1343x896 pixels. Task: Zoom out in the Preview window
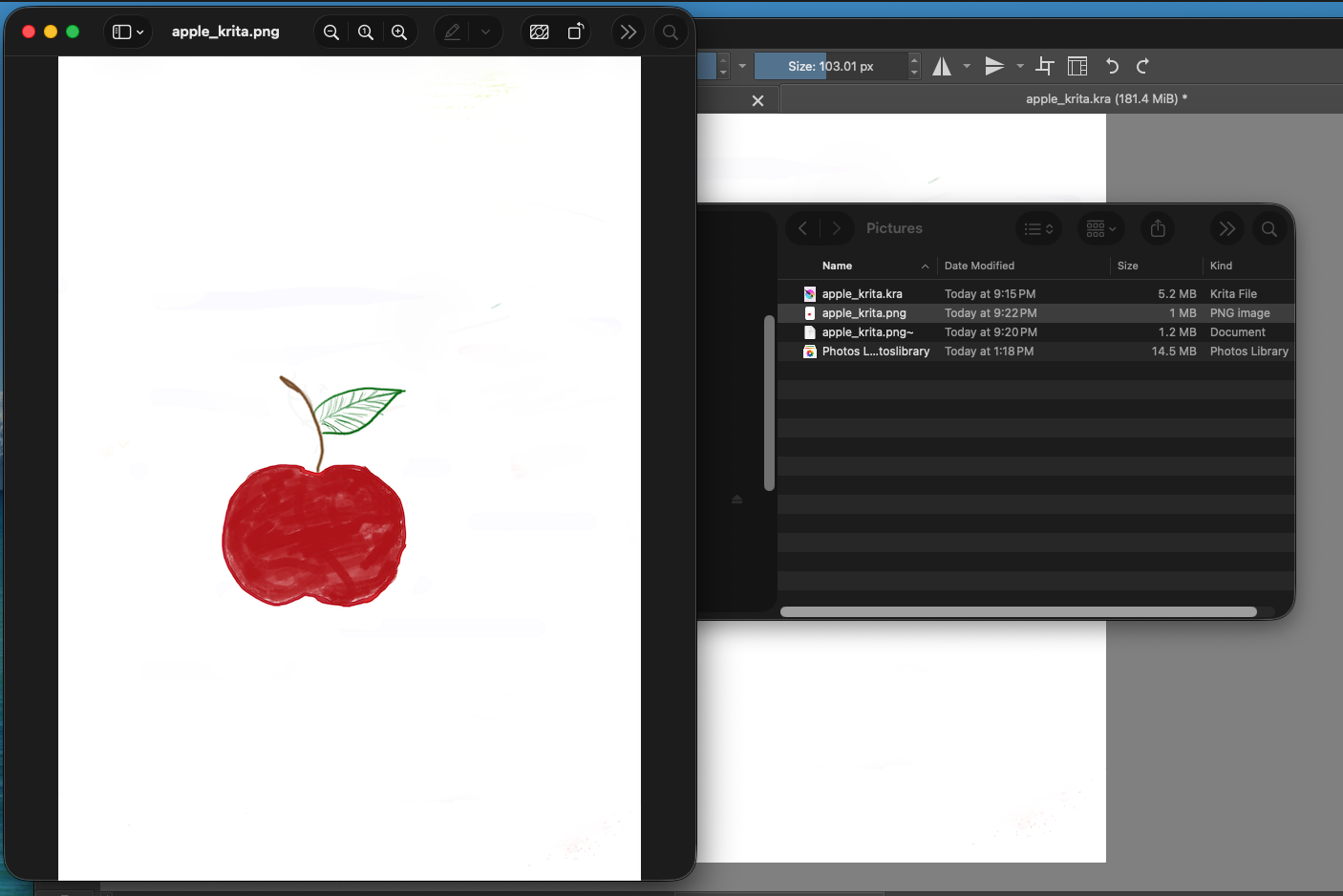click(x=331, y=32)
